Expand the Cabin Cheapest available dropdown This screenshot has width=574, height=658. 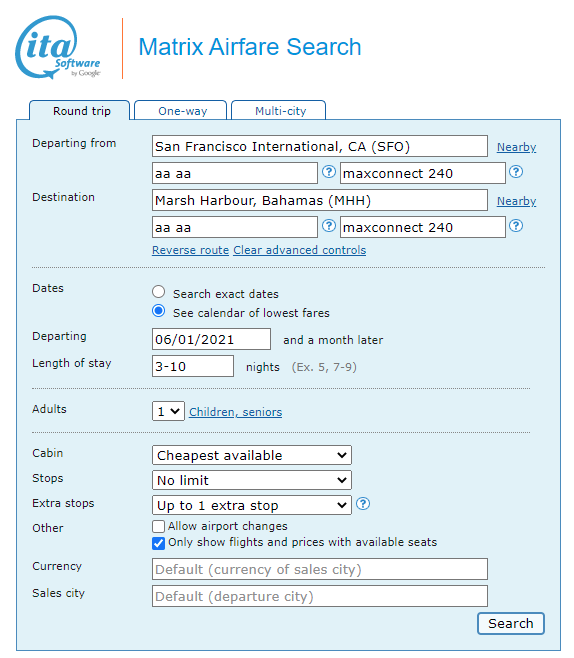tap(252, 455)
